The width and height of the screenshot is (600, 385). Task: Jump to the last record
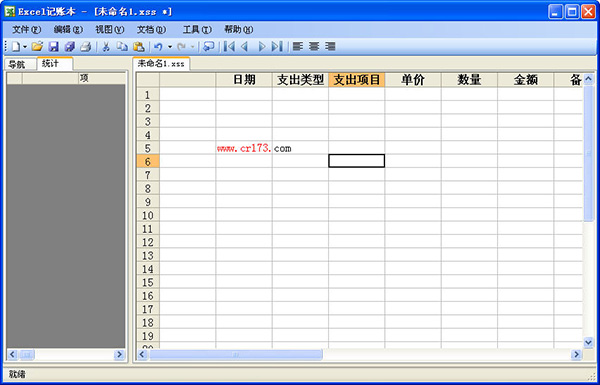pyautogui.click(x=277, y=47)
